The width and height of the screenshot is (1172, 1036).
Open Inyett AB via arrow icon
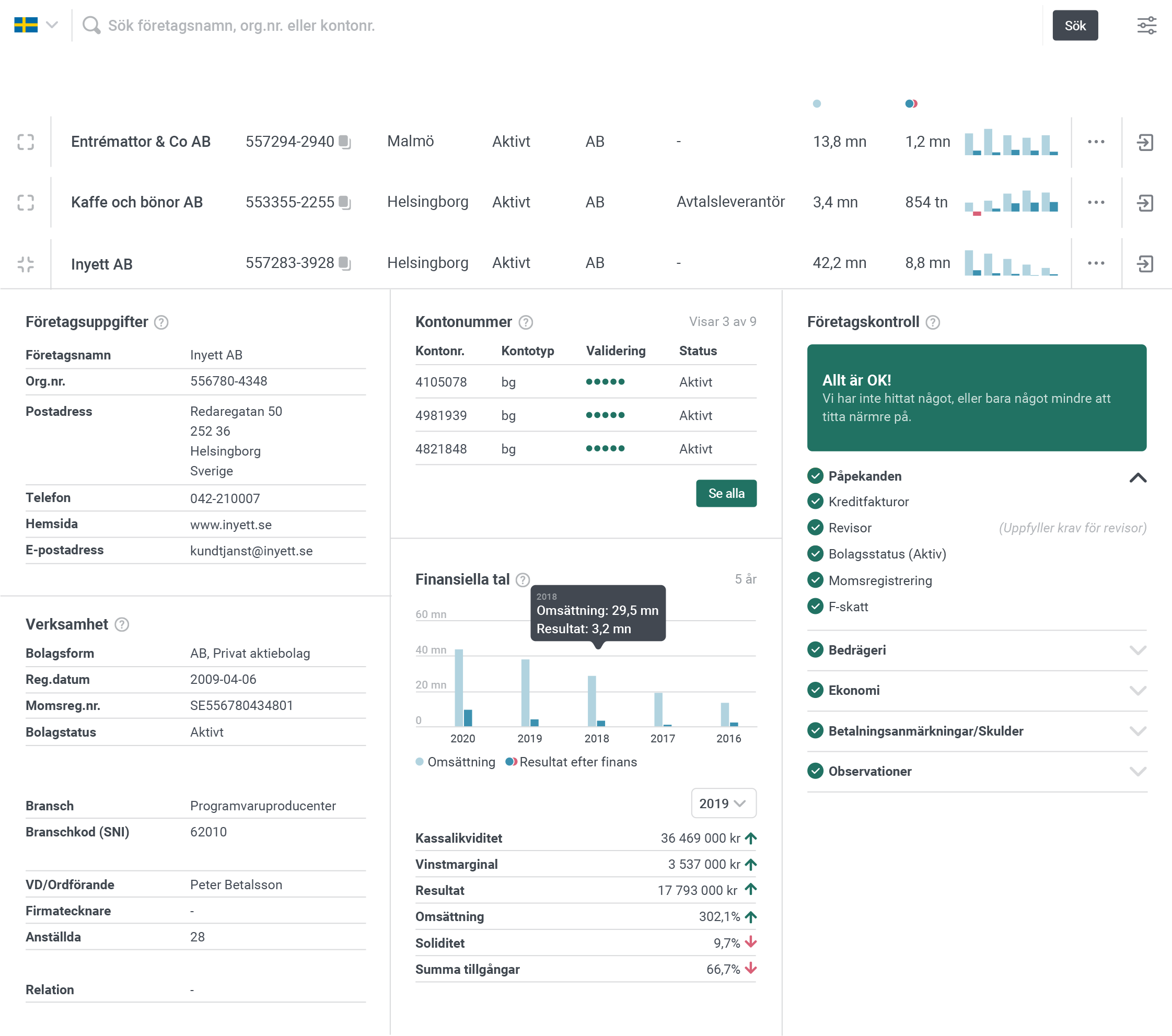(1145, 264)
